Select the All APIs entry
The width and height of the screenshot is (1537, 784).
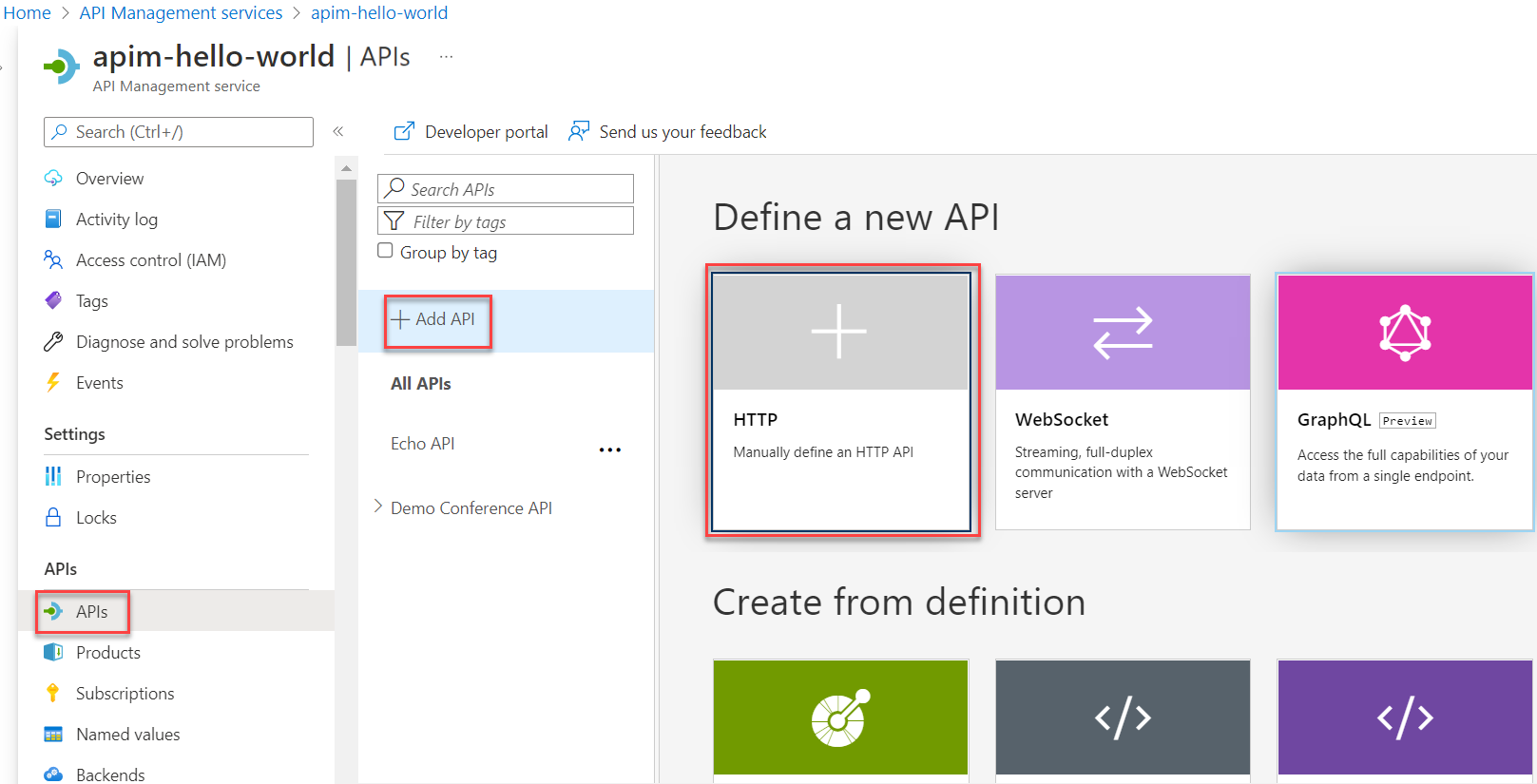421,384
